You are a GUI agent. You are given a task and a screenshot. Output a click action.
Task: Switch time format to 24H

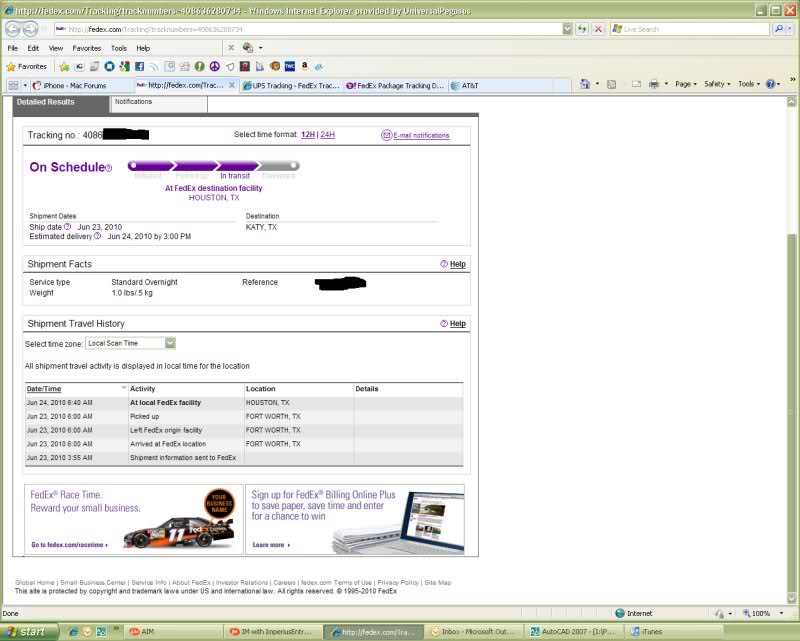click(x=328, y=135)
